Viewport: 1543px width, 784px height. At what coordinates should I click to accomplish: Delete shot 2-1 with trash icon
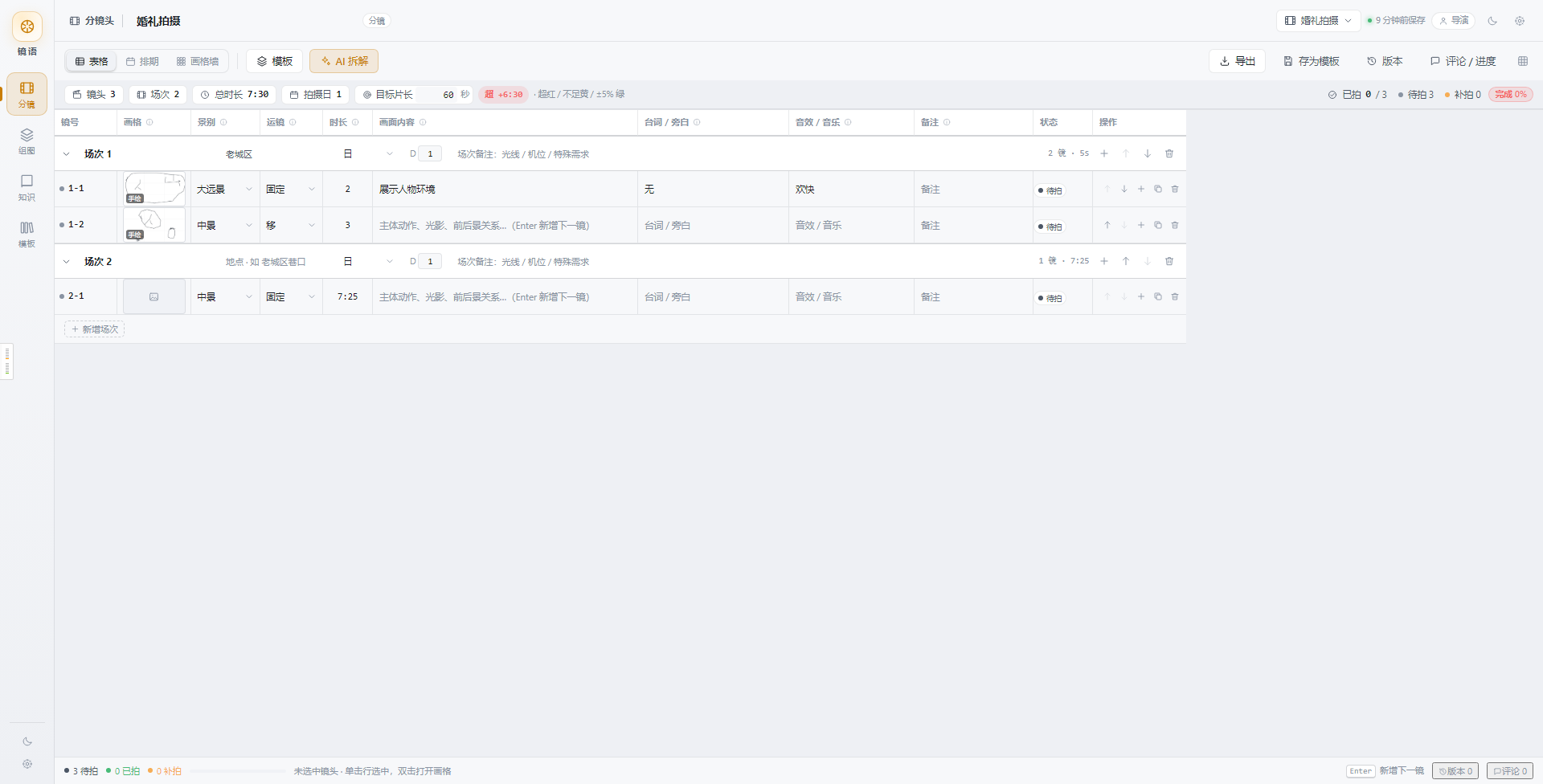[x=1175, y=296]
